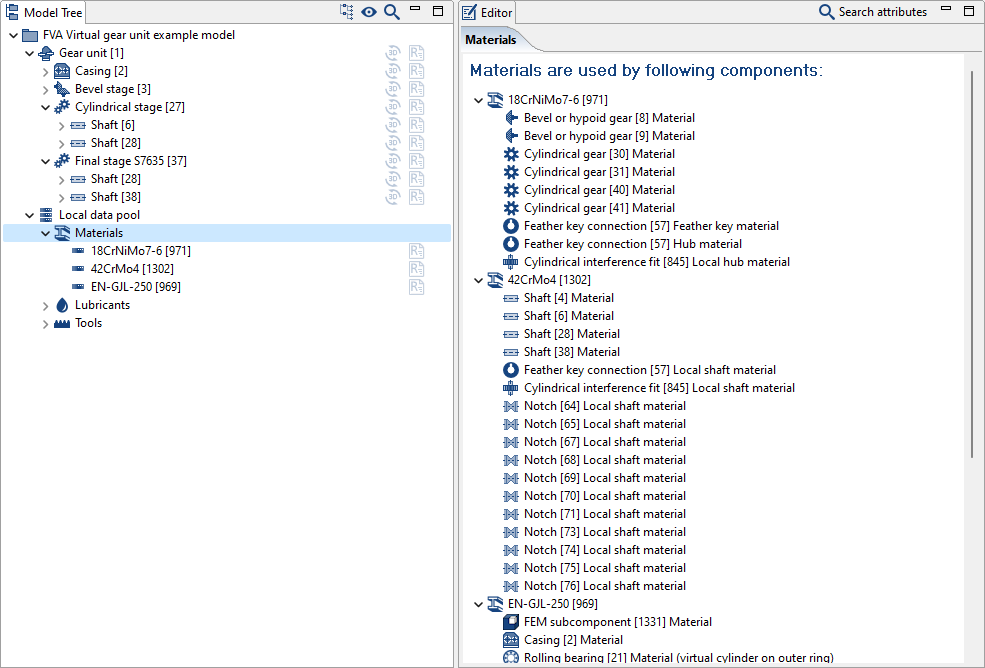Viewport: 985px width, 668px height.
Task: Open the report icon next to 18CrNiMo7-6
Action: point(416,250)
